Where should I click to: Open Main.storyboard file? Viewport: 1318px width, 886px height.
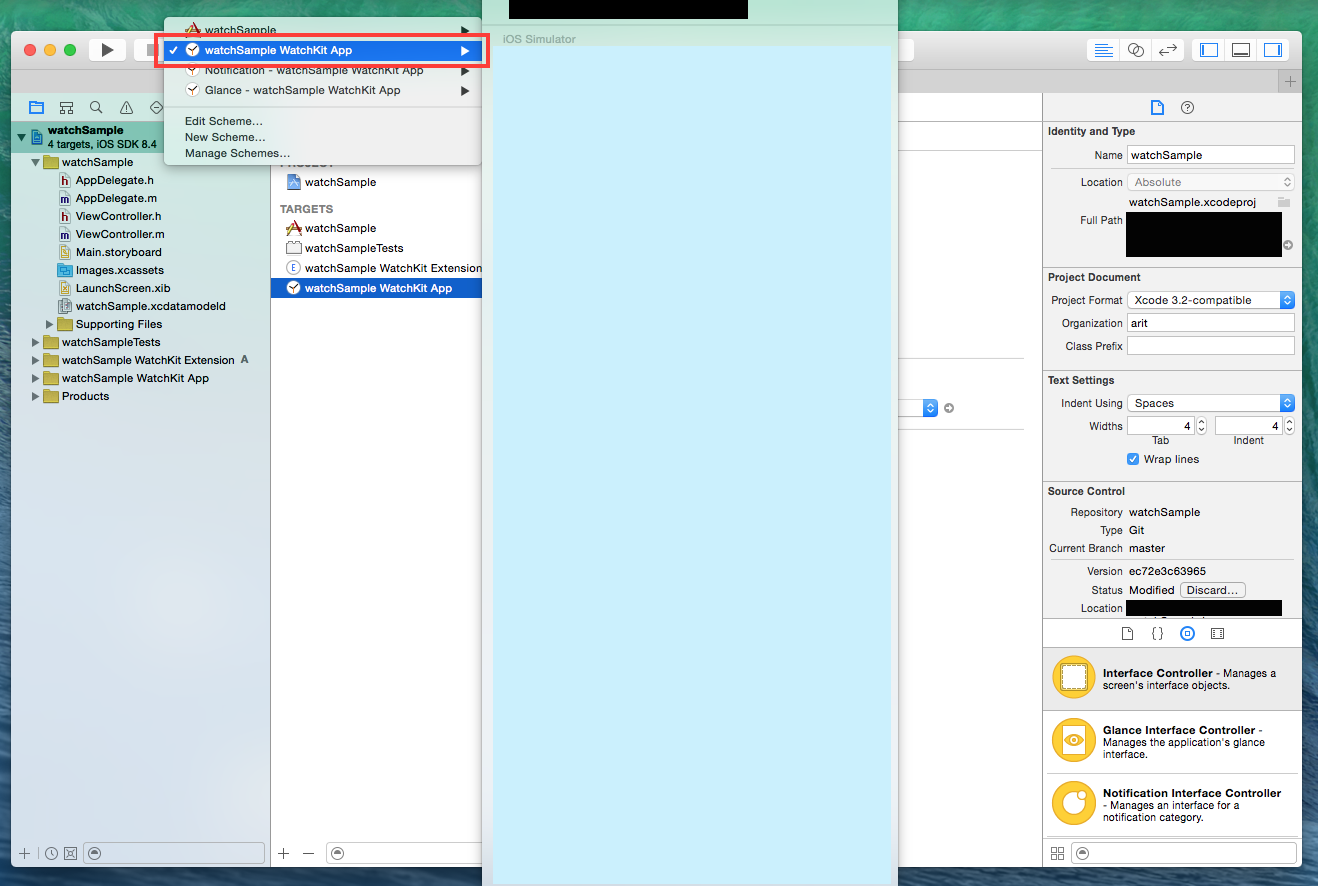(x=118, y=252)
